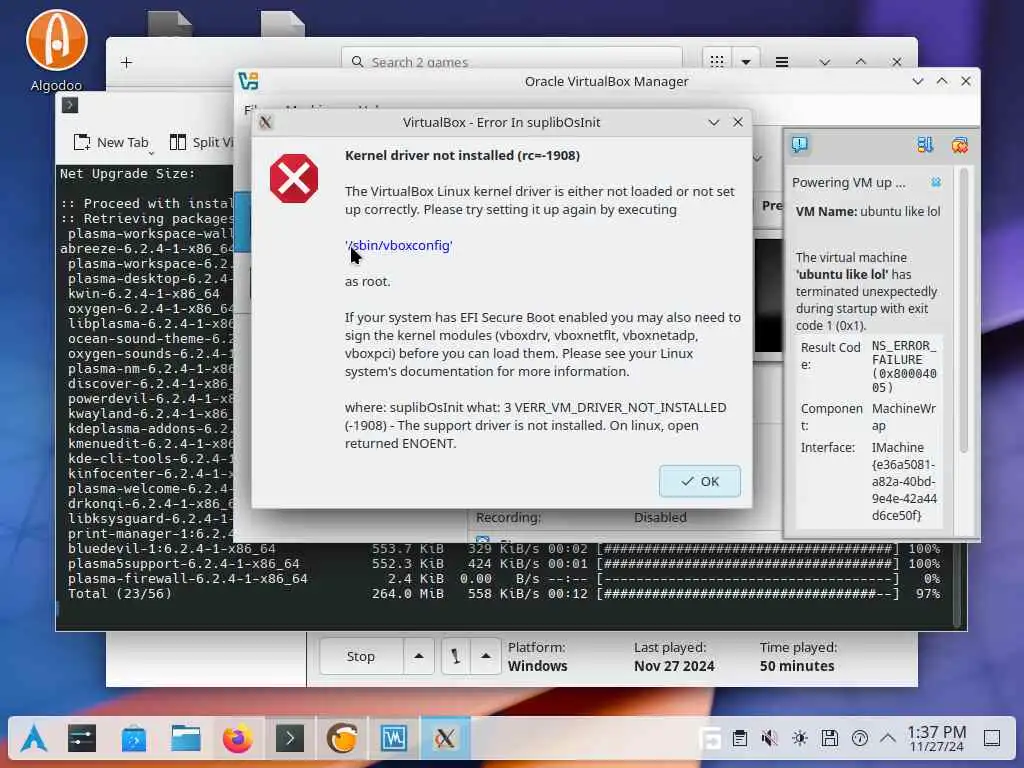The height and width of the screenshot is (768, 1024).
Task: Click the notification ordering toggle icon
Action: point(925,144)
